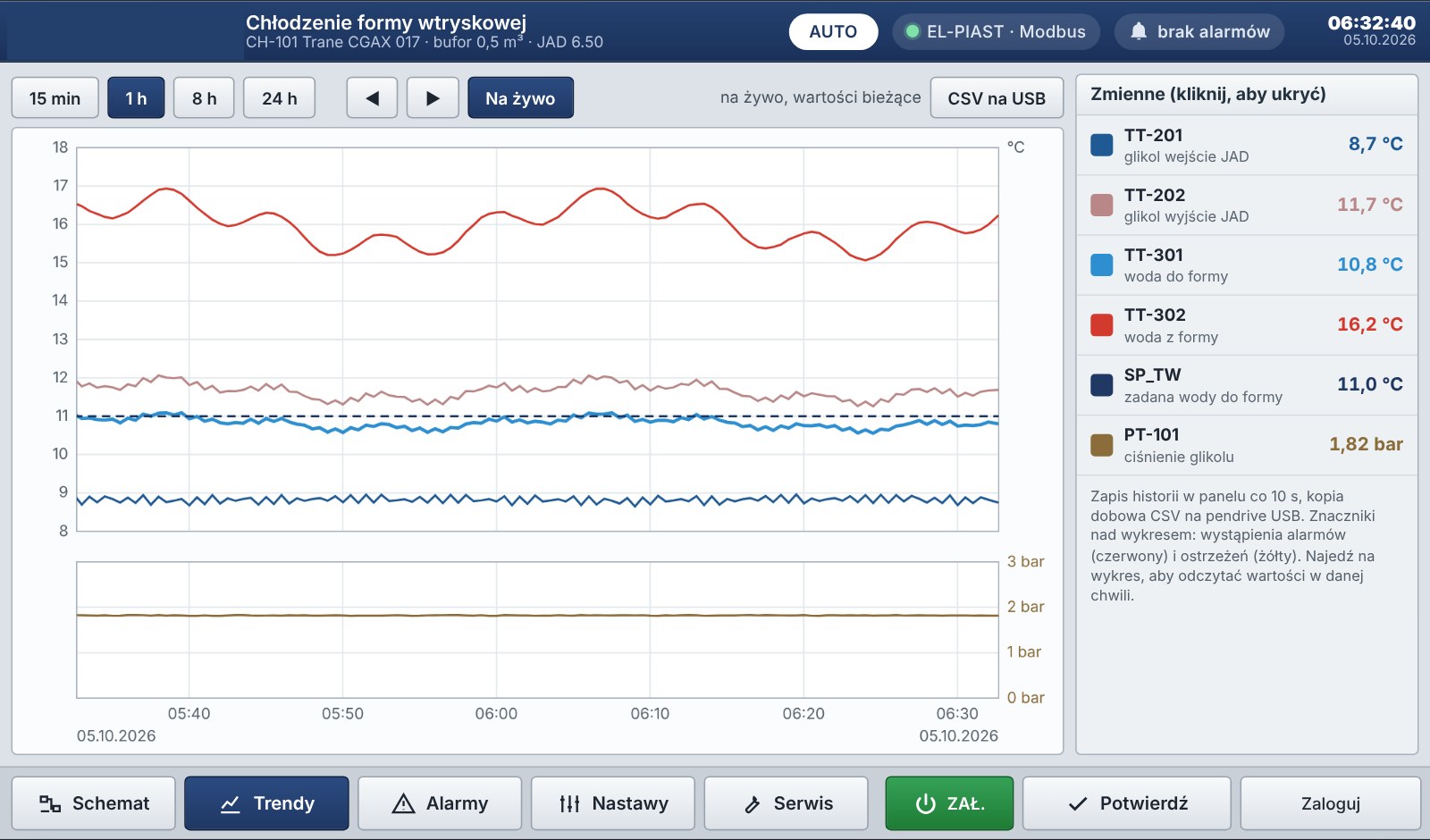1430x840 pixels.
Task: Click the 1,82 bar pressure value
Action: click(x=1366, y=444)
